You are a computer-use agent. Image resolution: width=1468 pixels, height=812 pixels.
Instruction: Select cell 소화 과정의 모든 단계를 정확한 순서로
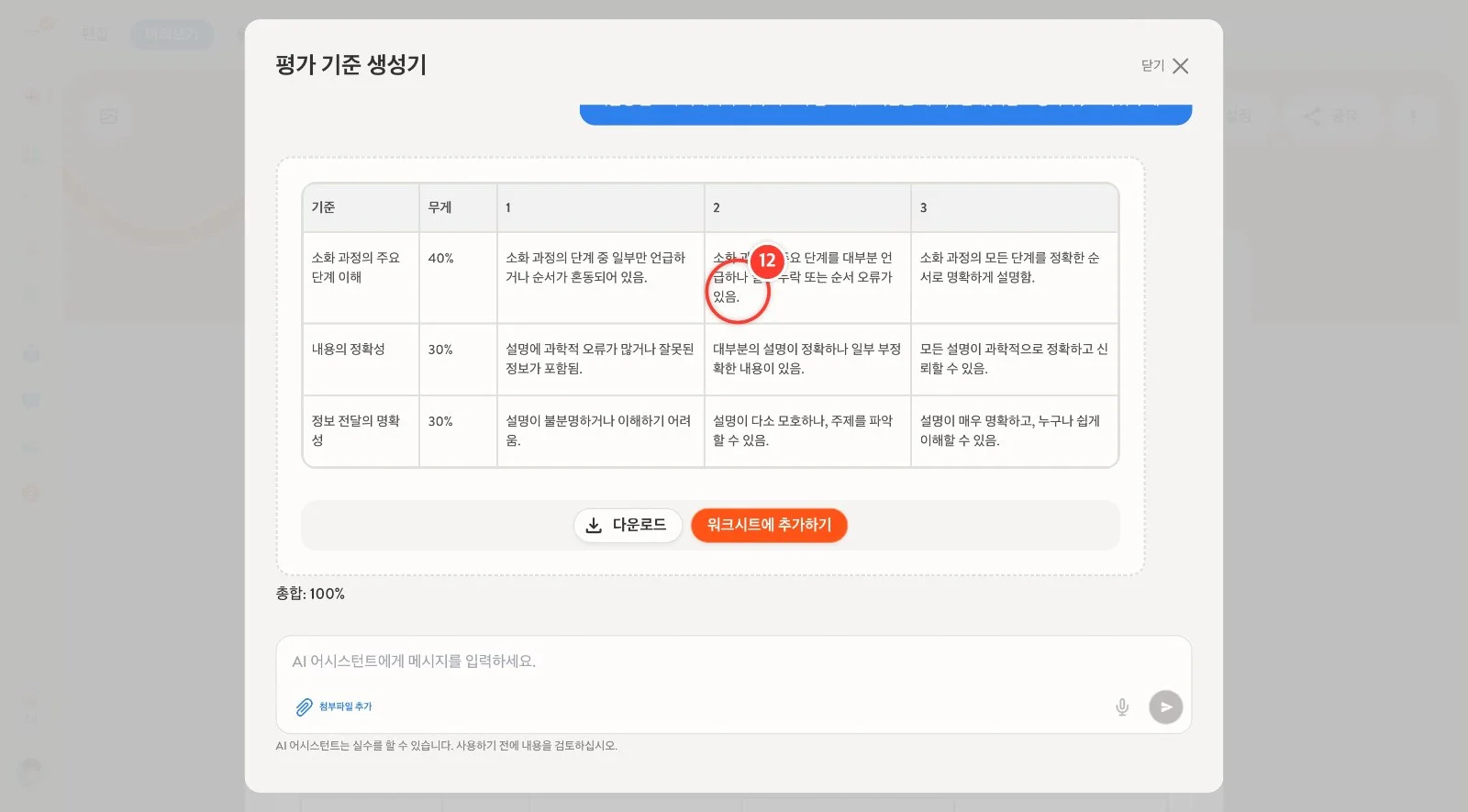[x=1014, y=277]
